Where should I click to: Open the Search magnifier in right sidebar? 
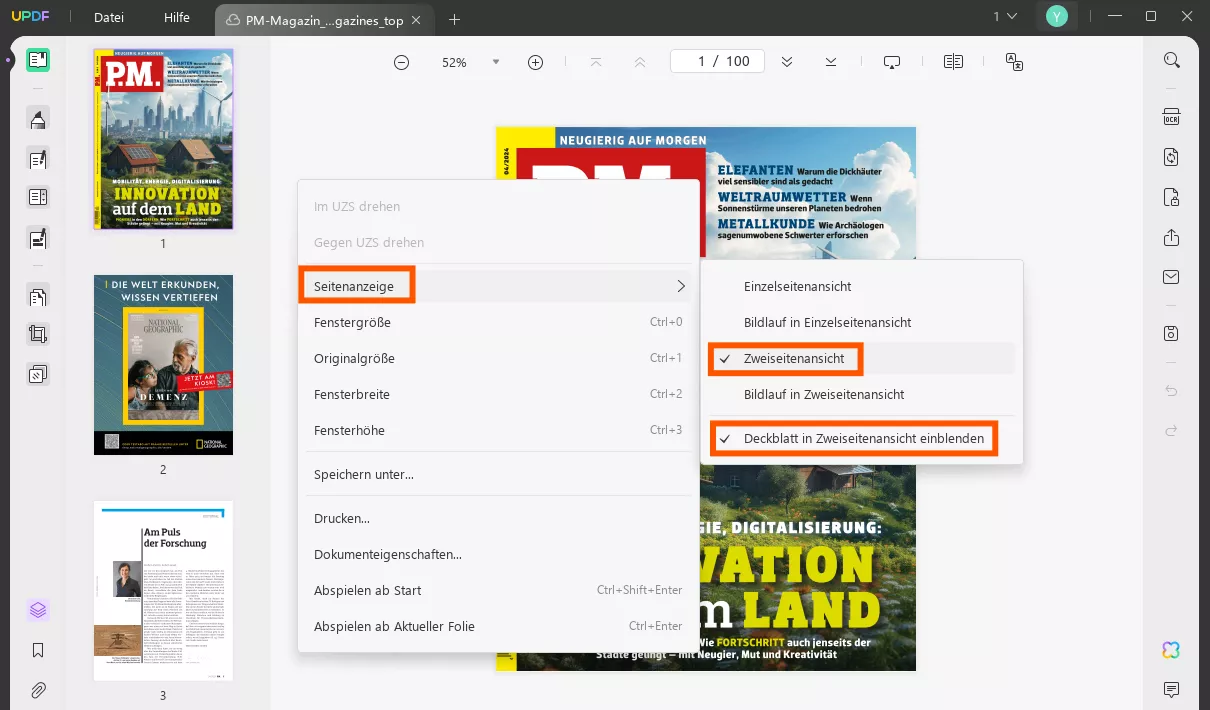[1171, 60]
